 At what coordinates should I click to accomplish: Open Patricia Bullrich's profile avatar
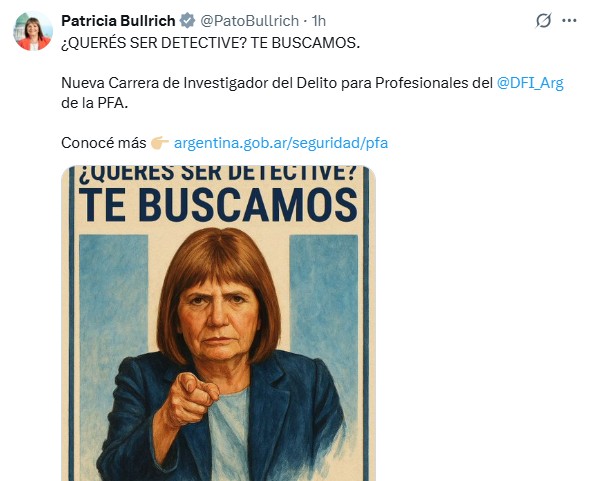coord(33,31)
